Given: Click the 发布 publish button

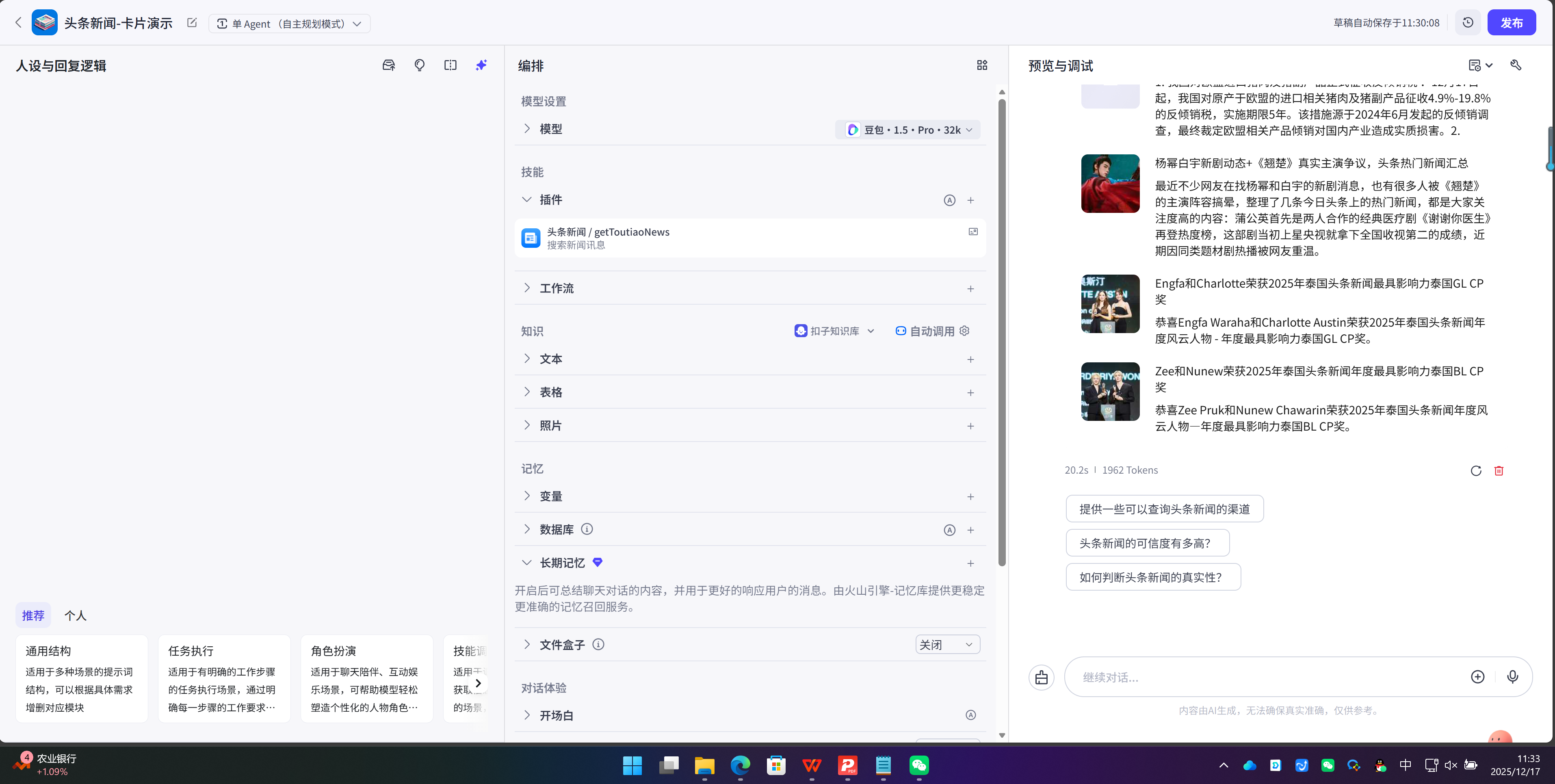Looking at the screenshot, I should [x=1512, y=22].
